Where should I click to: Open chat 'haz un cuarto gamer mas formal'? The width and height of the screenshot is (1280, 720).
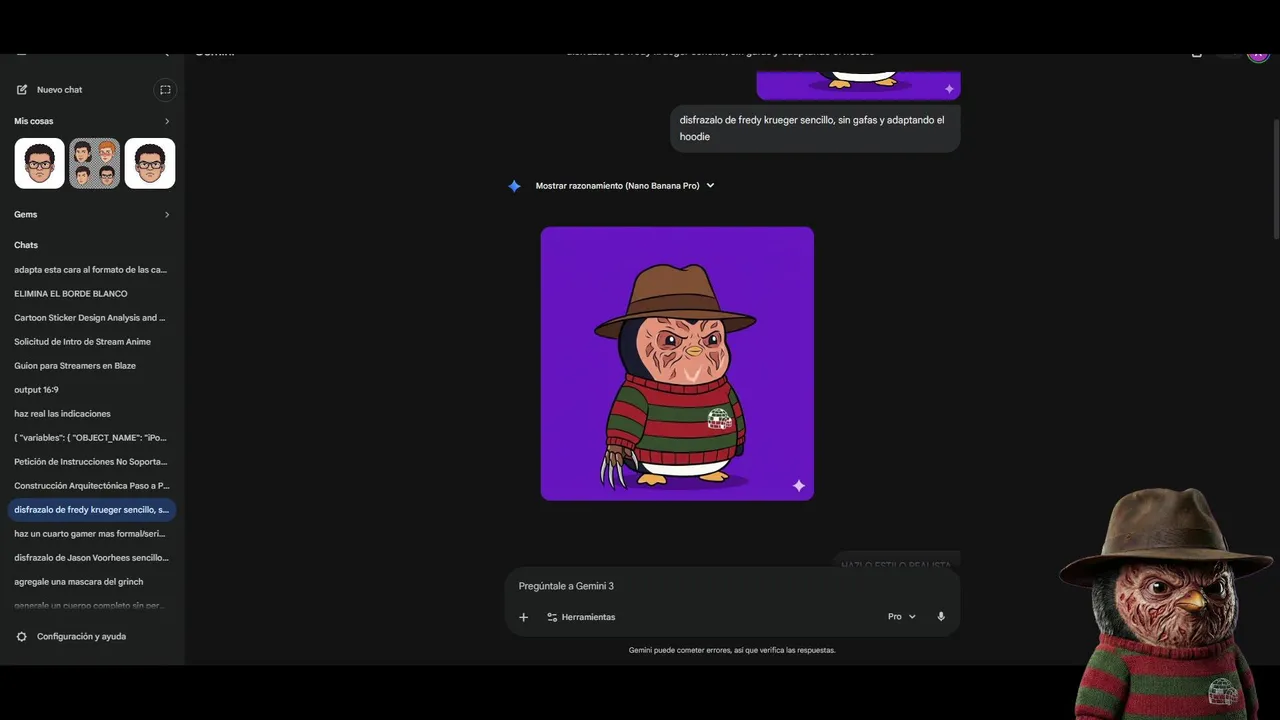[91, 534]
